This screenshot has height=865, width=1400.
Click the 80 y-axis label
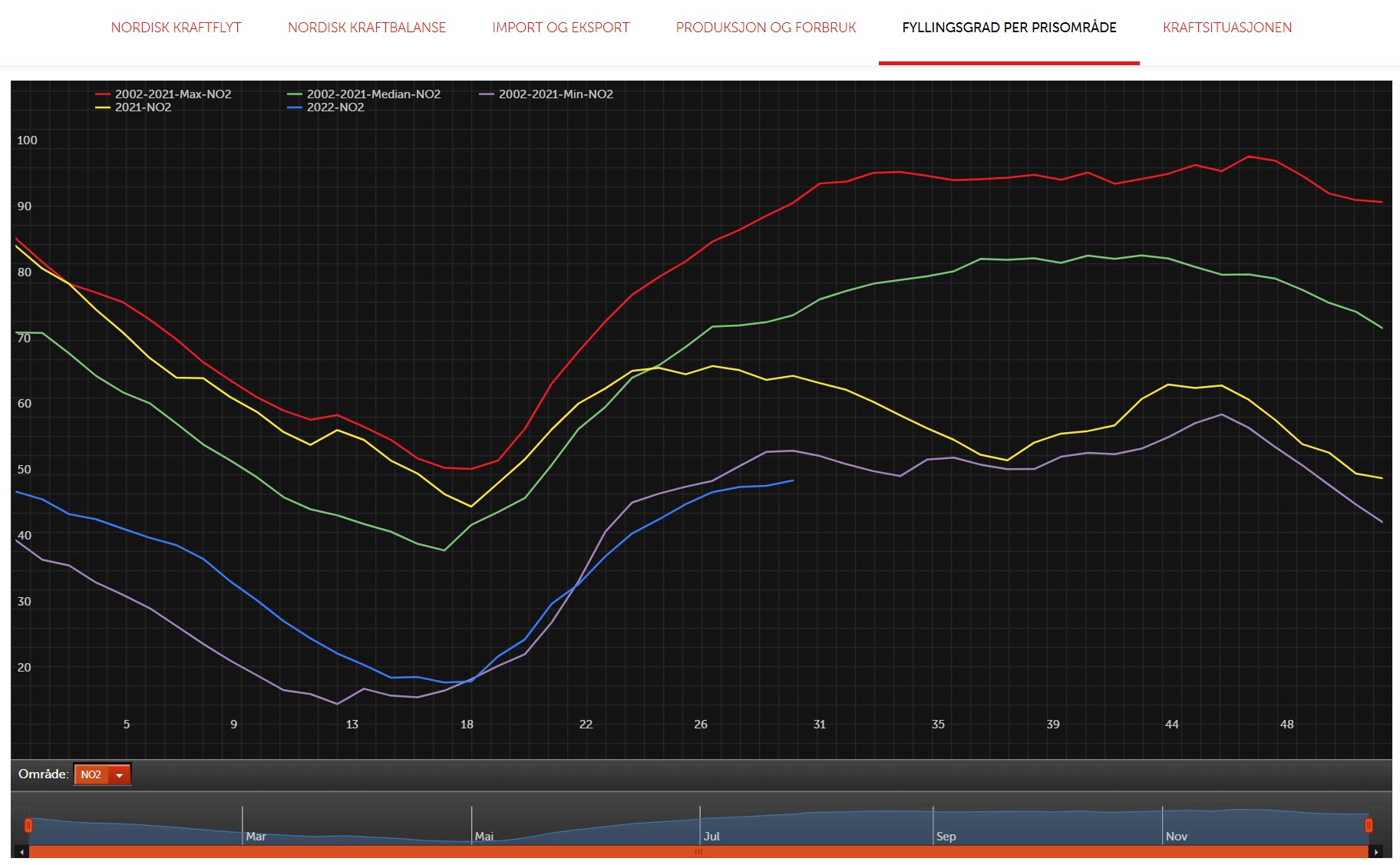25,272
